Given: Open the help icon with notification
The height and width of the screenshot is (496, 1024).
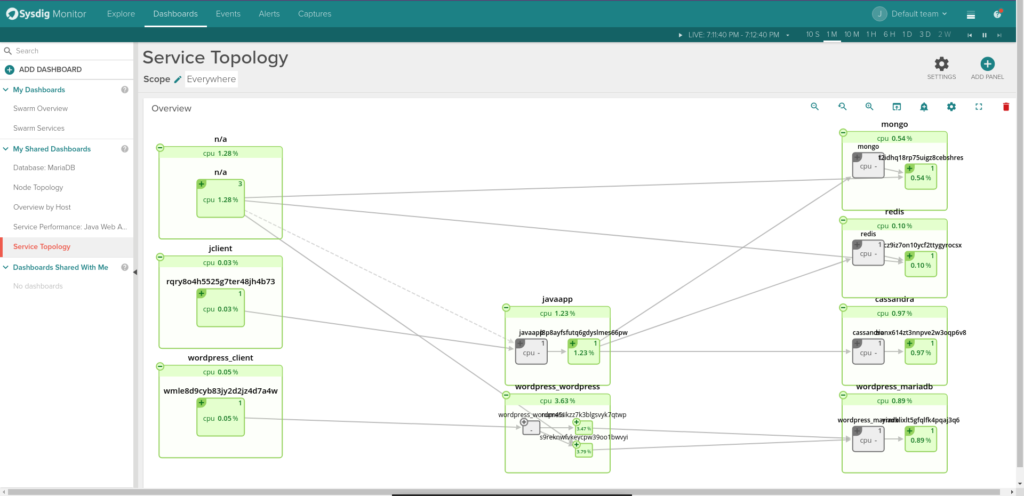Looking at the screenshot, I should coord(997,14).
